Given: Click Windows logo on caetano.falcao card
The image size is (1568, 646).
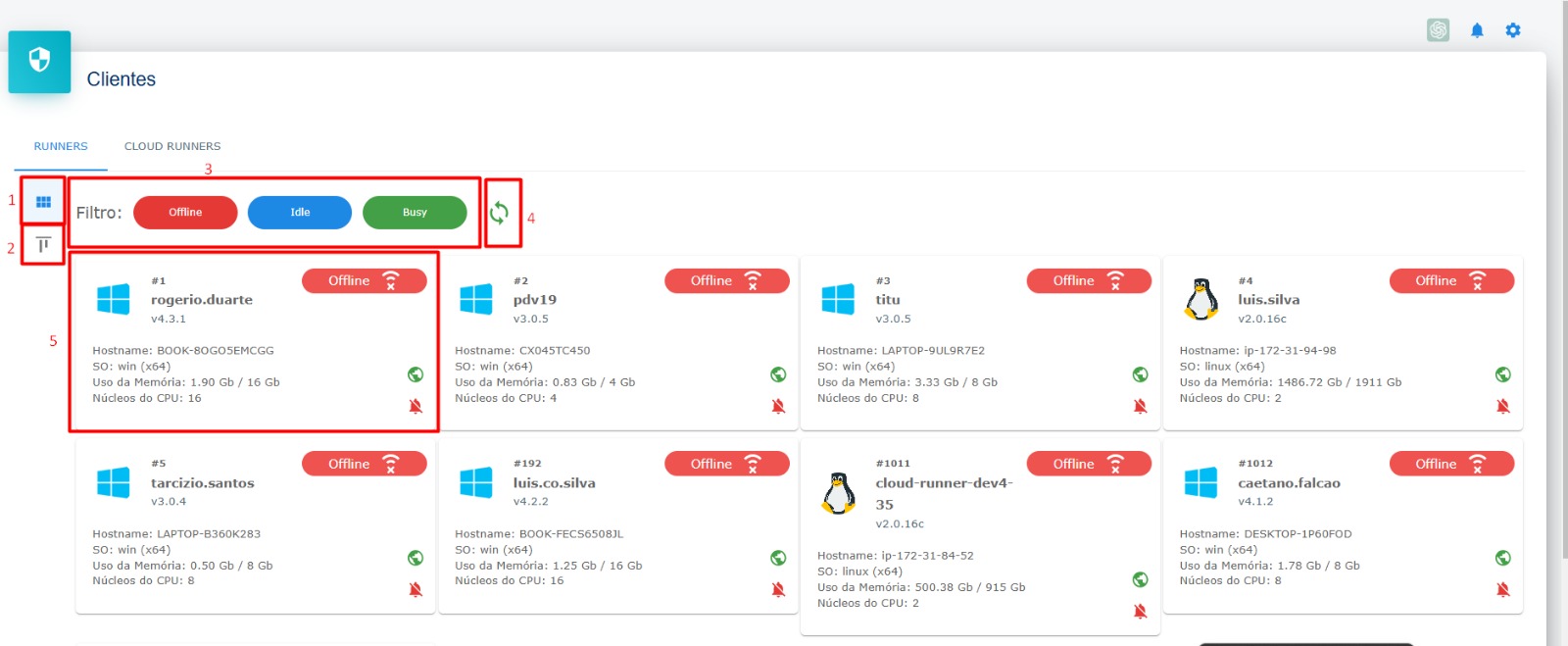Looking at the screenshot, I should tap(1200, 482).
